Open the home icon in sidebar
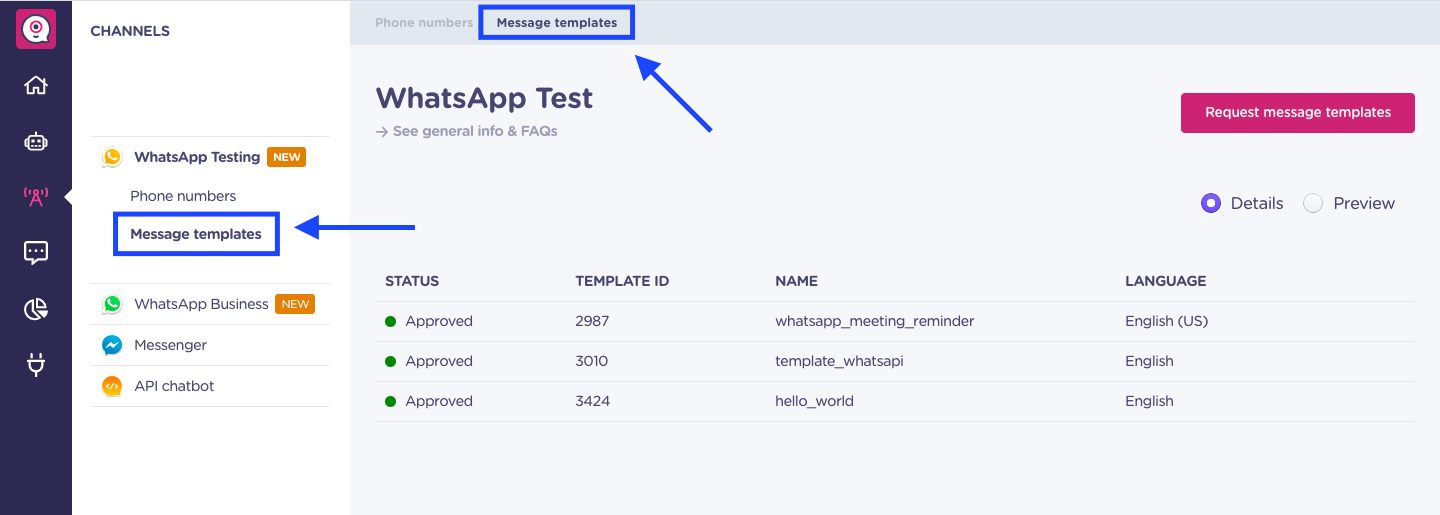 tap(36, 85)
